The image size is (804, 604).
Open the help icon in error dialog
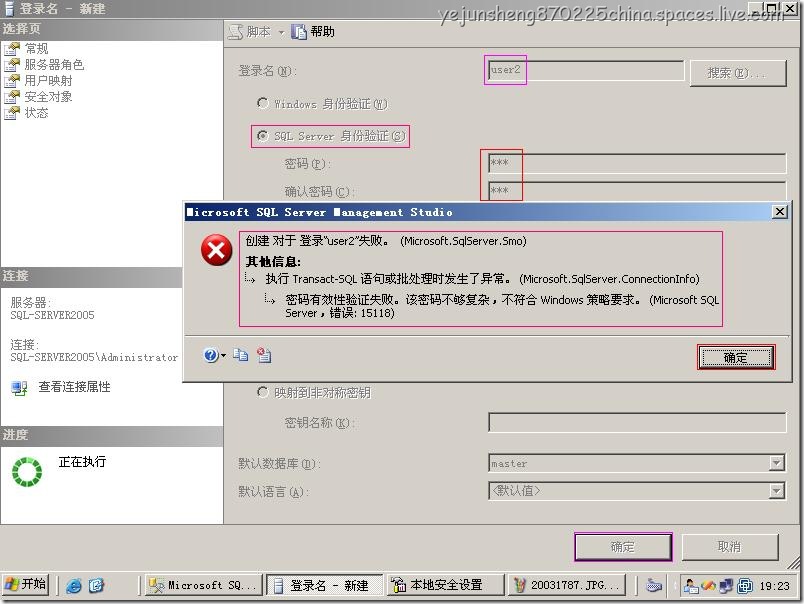210,355
